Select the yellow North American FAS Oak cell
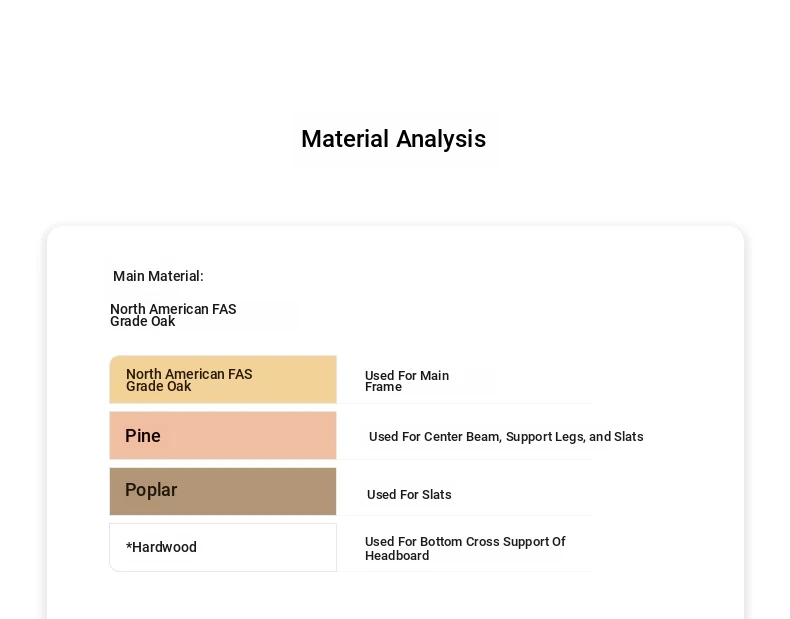The image size is (790, 619). [222, 380]
